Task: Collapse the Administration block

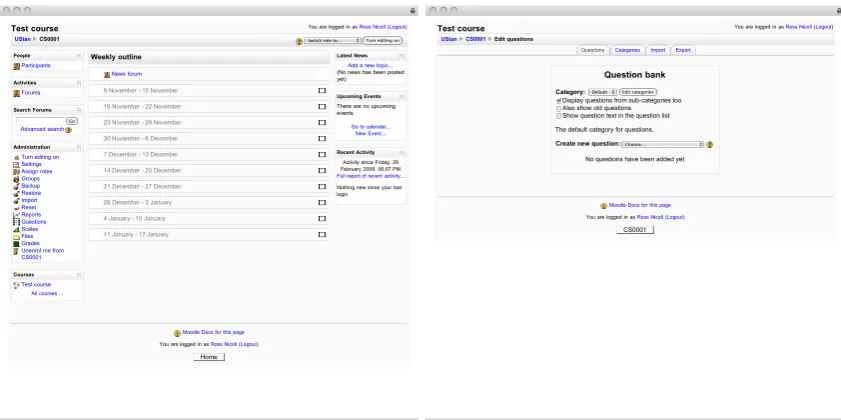Action: point(79,147)
